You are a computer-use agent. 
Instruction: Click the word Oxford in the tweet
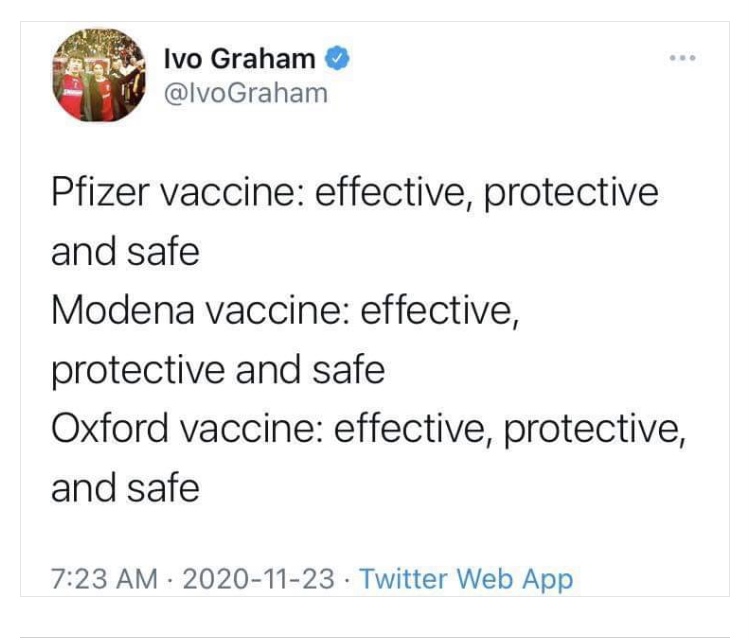(x=110, y=428)
